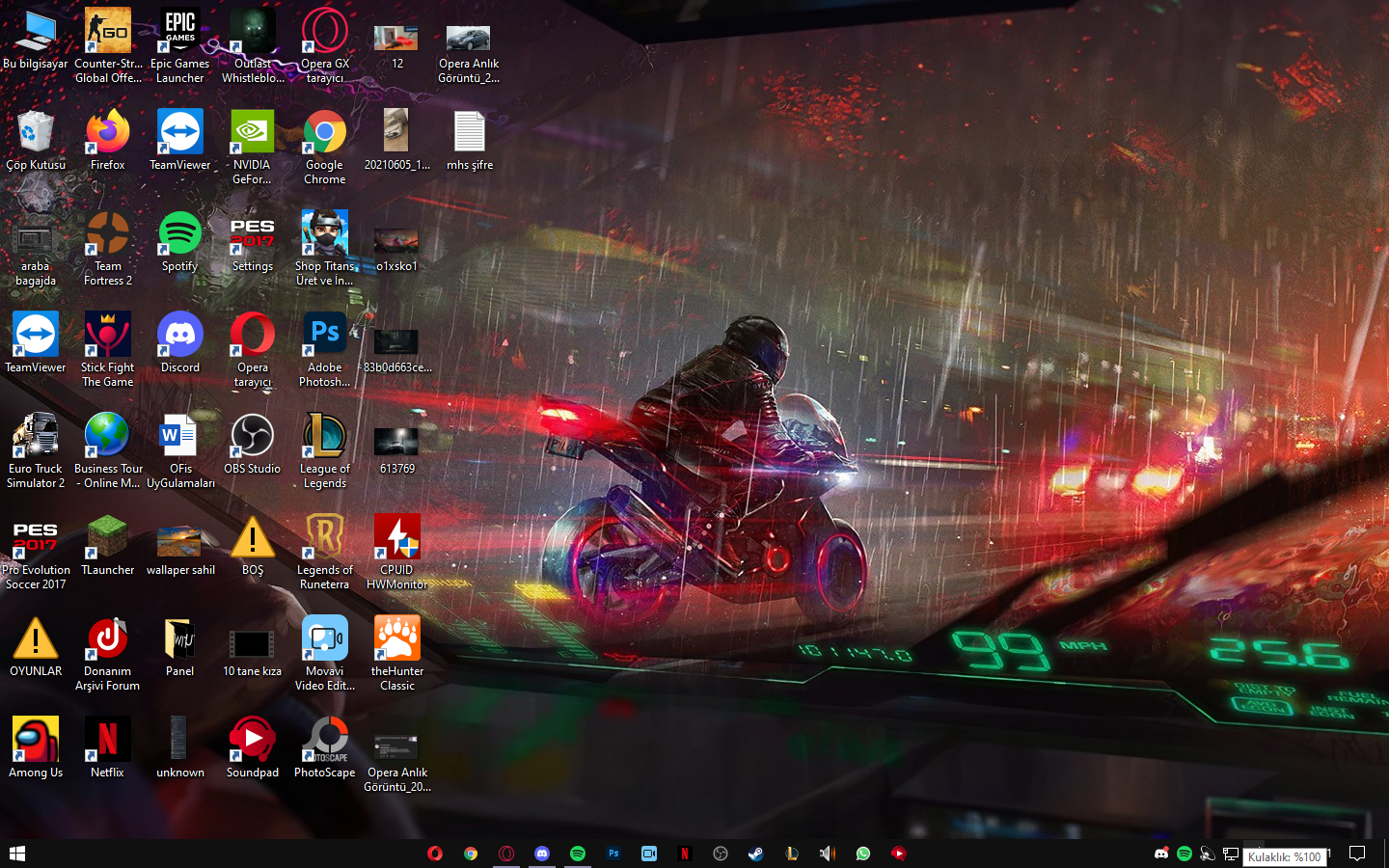The width and height of the screenshot is (1389, 868).
Task: Select the CPUID HWMonitor desktop shortcut
Action: 397,553
